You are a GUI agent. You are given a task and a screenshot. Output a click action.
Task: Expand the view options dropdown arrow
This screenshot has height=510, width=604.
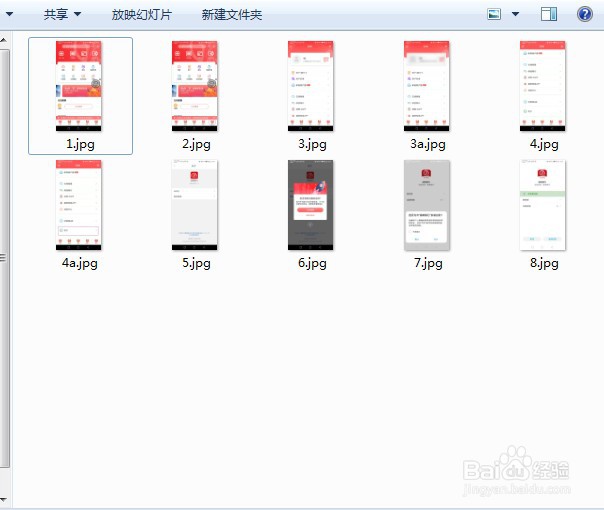pyautogui.click(x=515, y=14)
